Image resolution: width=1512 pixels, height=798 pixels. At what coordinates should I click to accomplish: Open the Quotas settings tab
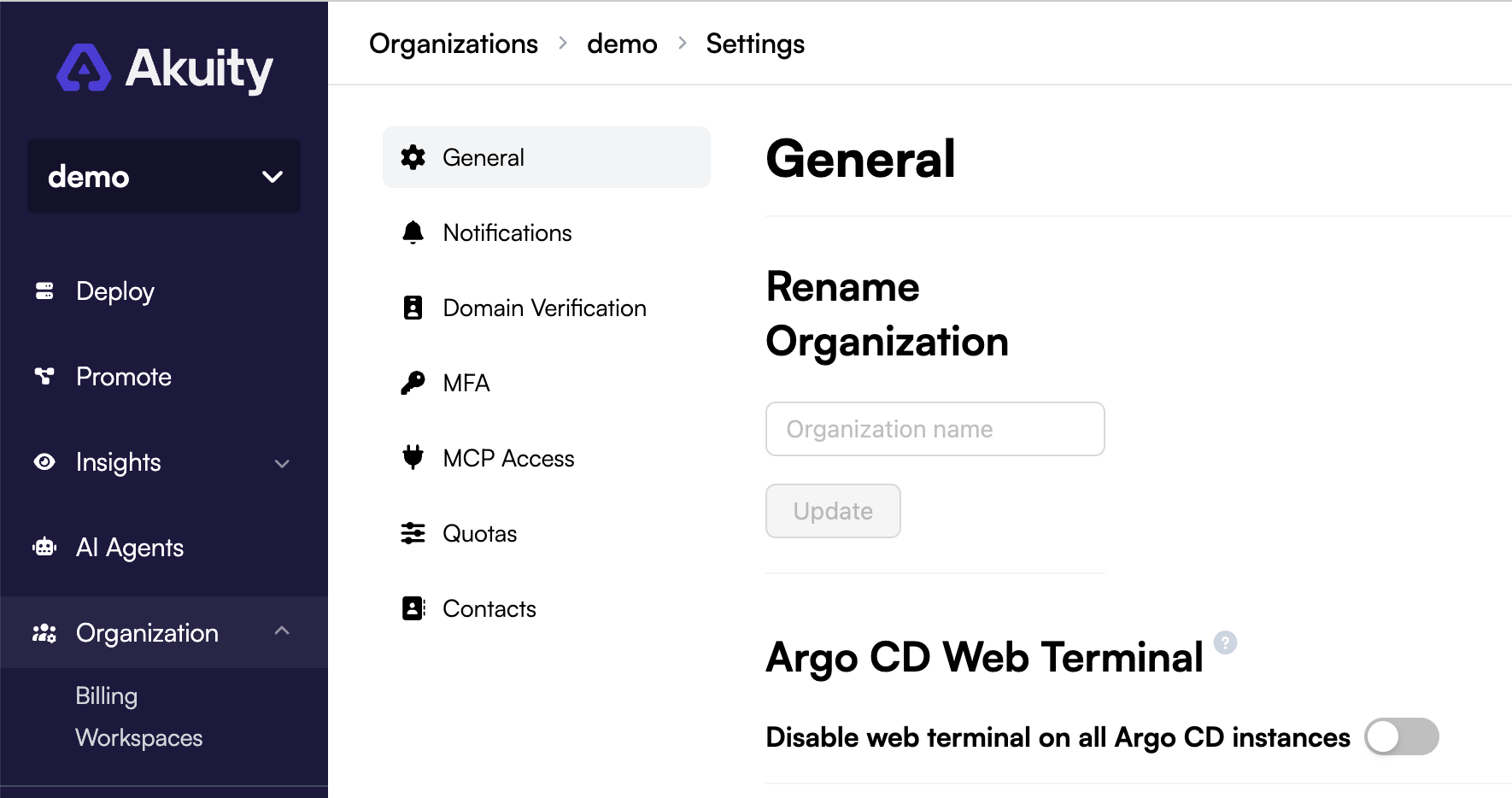(x=547, y=533)
